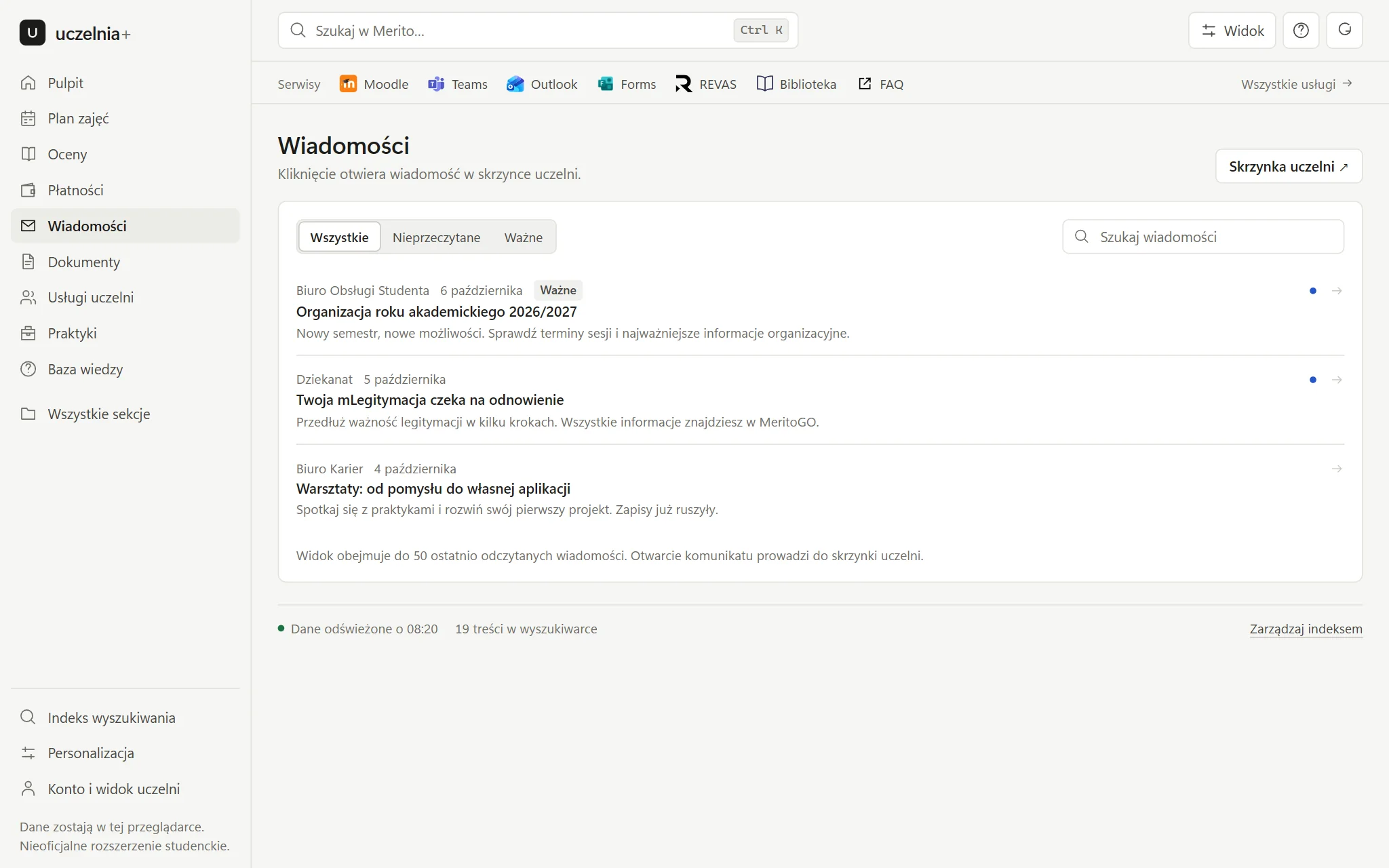
Task: Open Konto i widok uczelni user icon
Action: [x=28, y=789]
